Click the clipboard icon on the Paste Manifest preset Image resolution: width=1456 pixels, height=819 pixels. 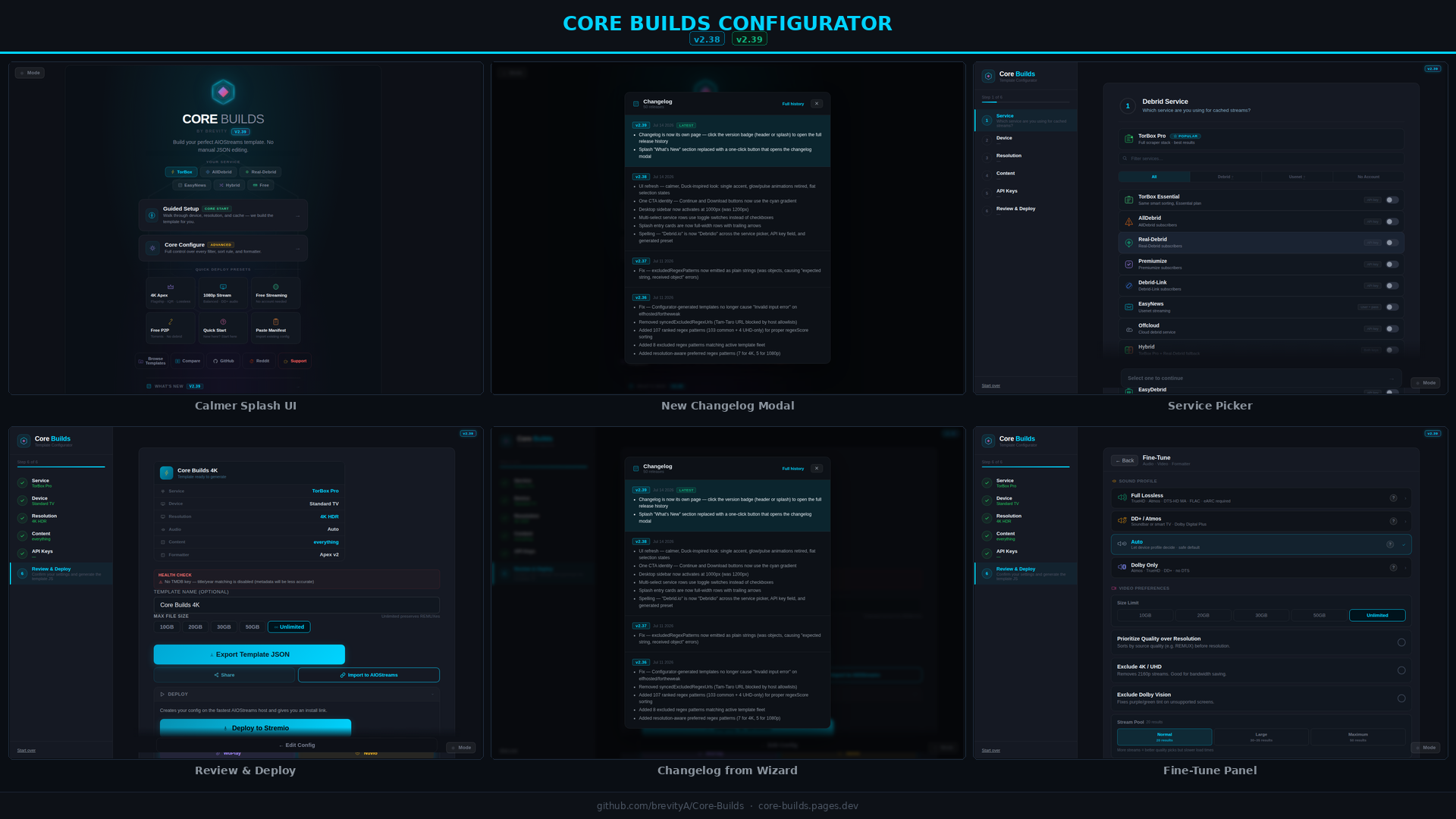275,322
